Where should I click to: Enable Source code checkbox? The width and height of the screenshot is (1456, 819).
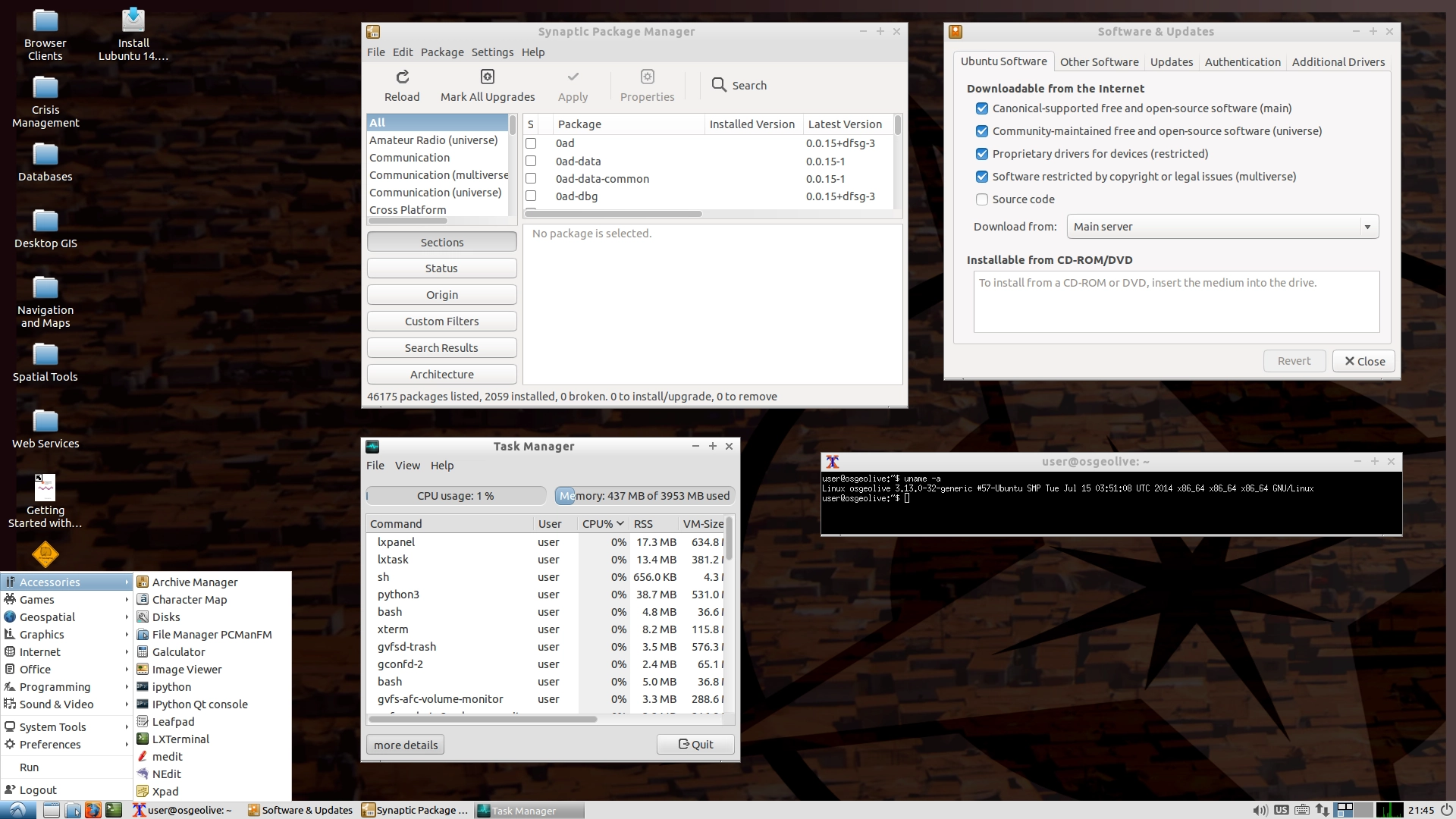tap(982, 199)
